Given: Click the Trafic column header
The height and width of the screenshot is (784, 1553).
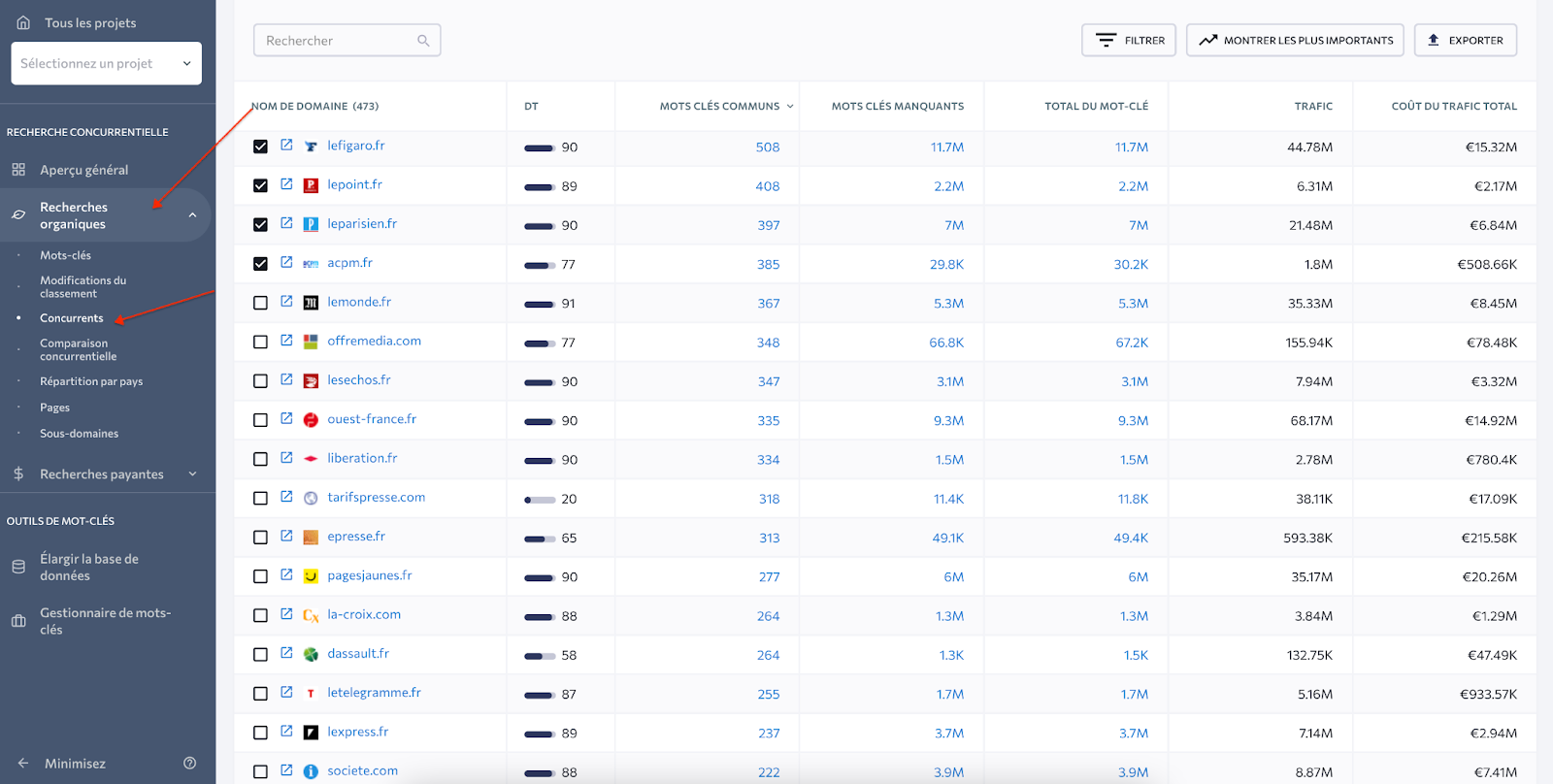Looking at the screenshot, I should click(1313, 106).
